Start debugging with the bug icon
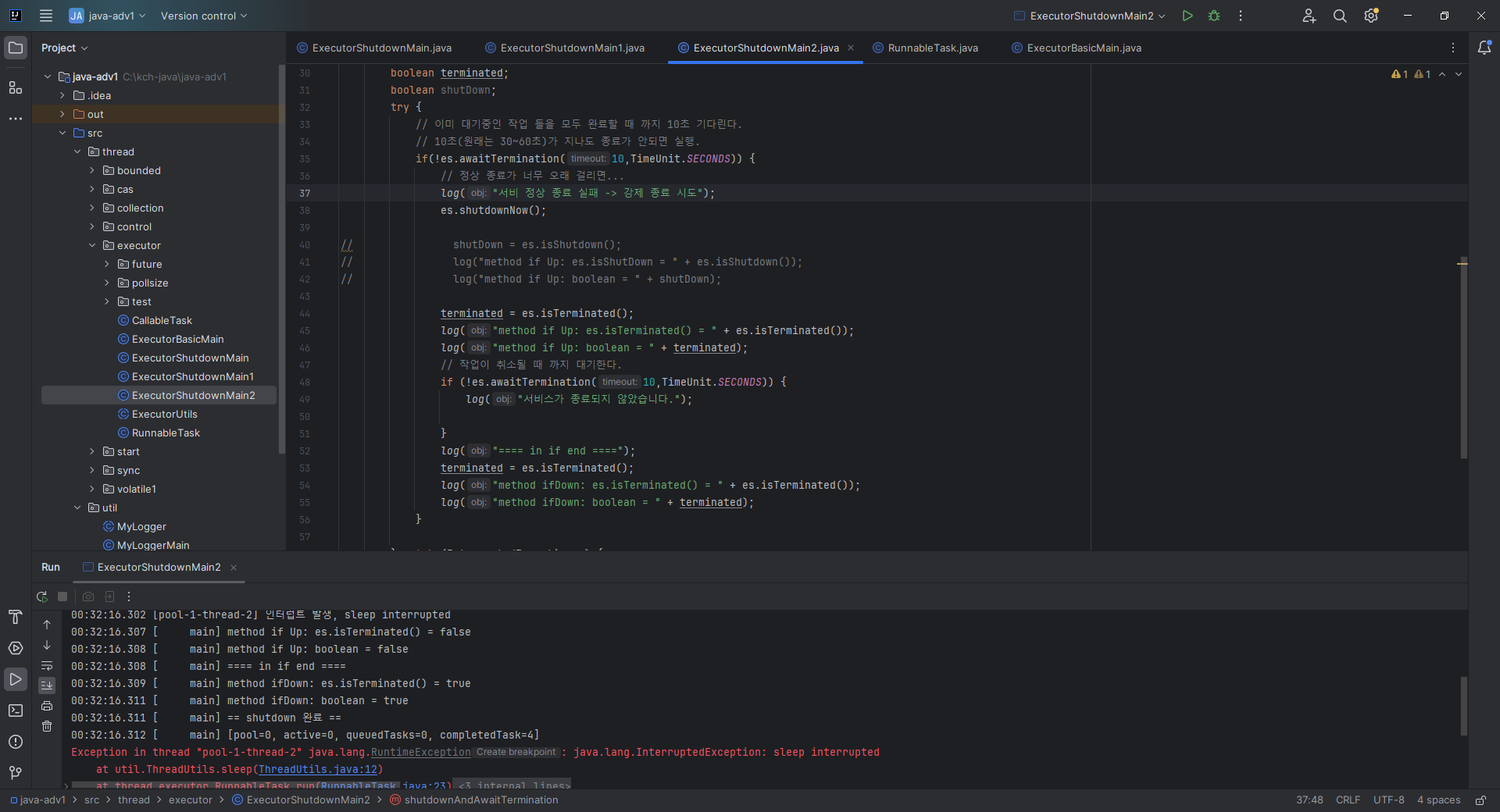The image size is (1500, 812). [x=1214, y=16]
